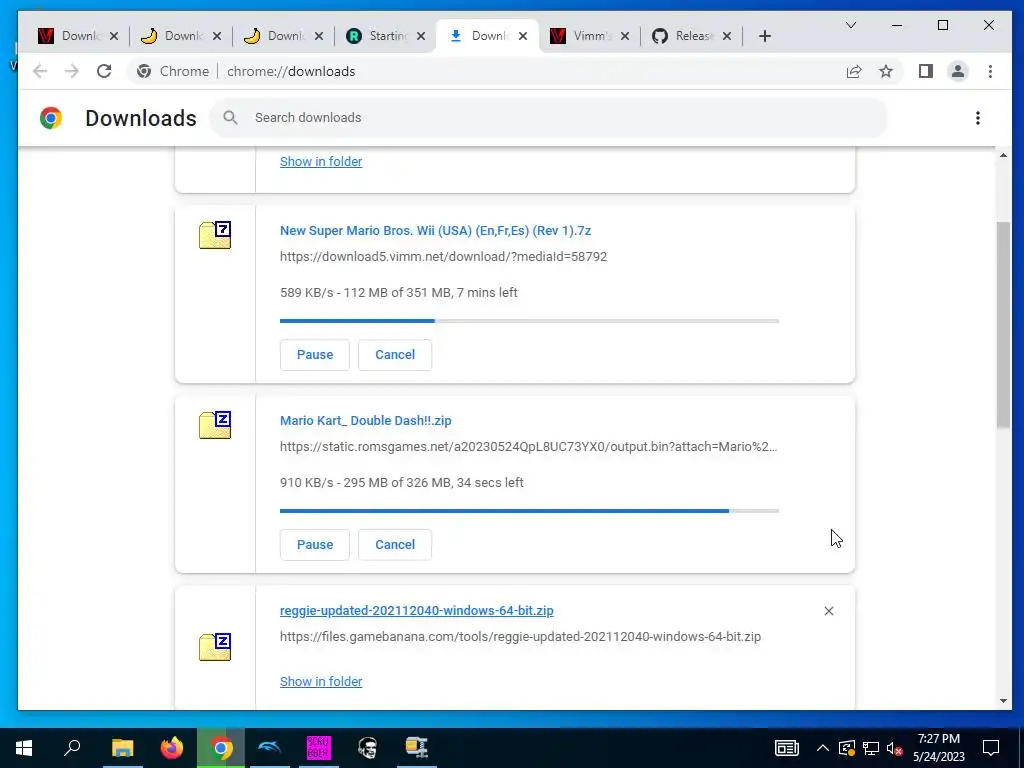The image size is (1024, 768).
Task: Click the Chrome logo beside Downloads heading
Action: tap(51, 118)
